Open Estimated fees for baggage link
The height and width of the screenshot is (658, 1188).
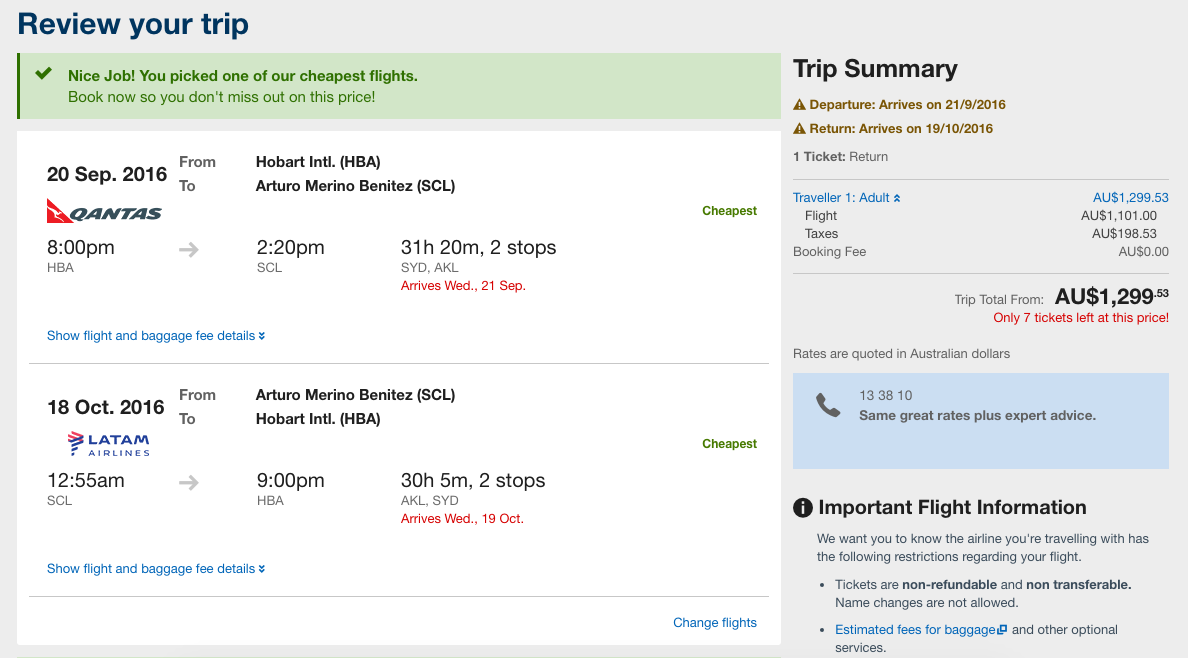[915, 630]
